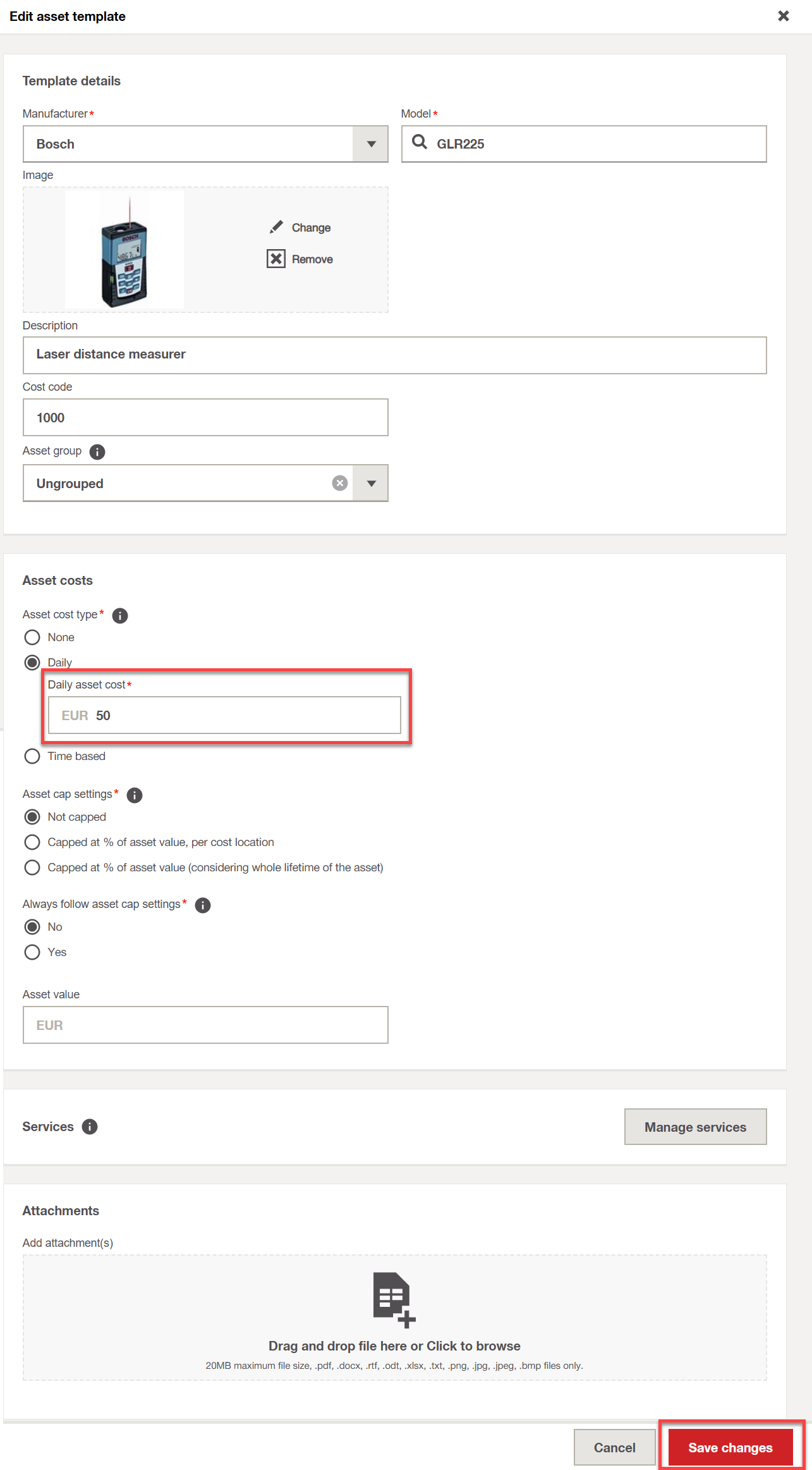This screenshot has height=1470, width=812.
Task: Select the None asset cost type
Action: pyautogui.click(x=32, y=637)
